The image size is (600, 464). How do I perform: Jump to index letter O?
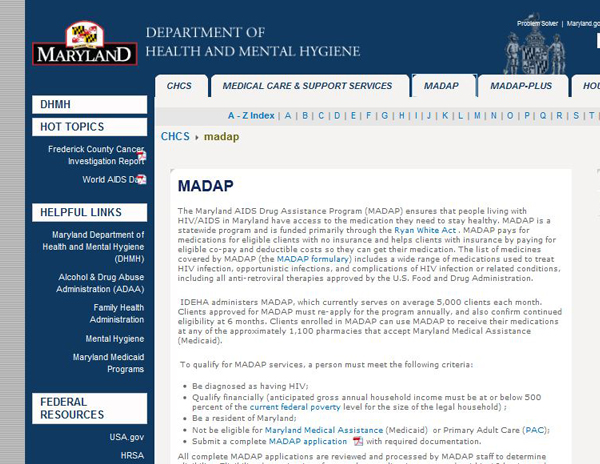tap(510, 116)
